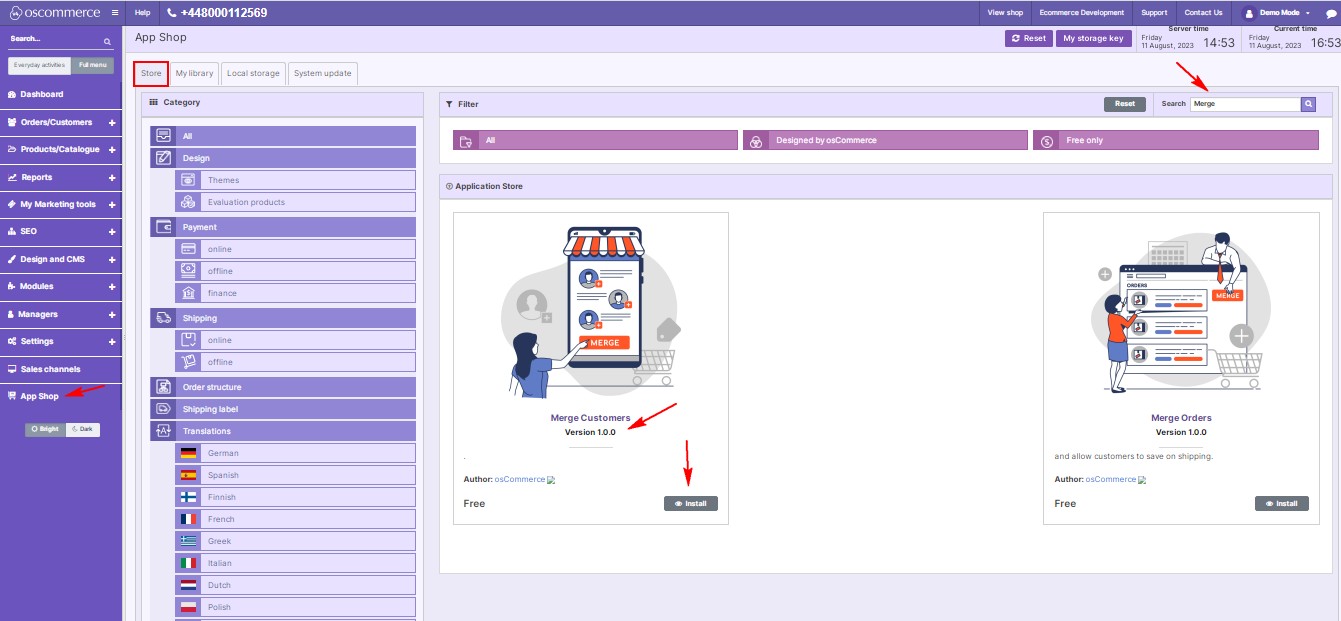Open the Demo Mode user dropdown
Image resolution: width=1341 pixels, height=621 pixels.
coord(1276,13)
